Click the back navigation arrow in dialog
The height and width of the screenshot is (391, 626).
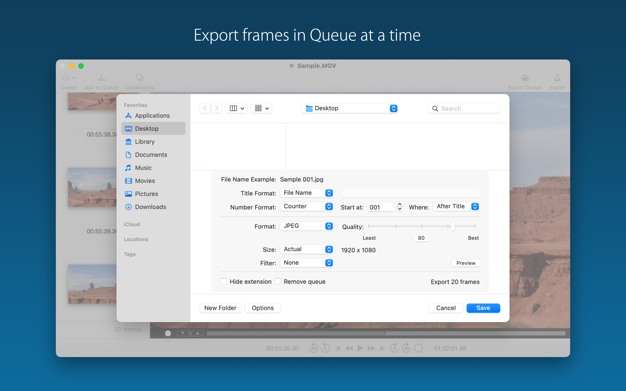[205, 108]
